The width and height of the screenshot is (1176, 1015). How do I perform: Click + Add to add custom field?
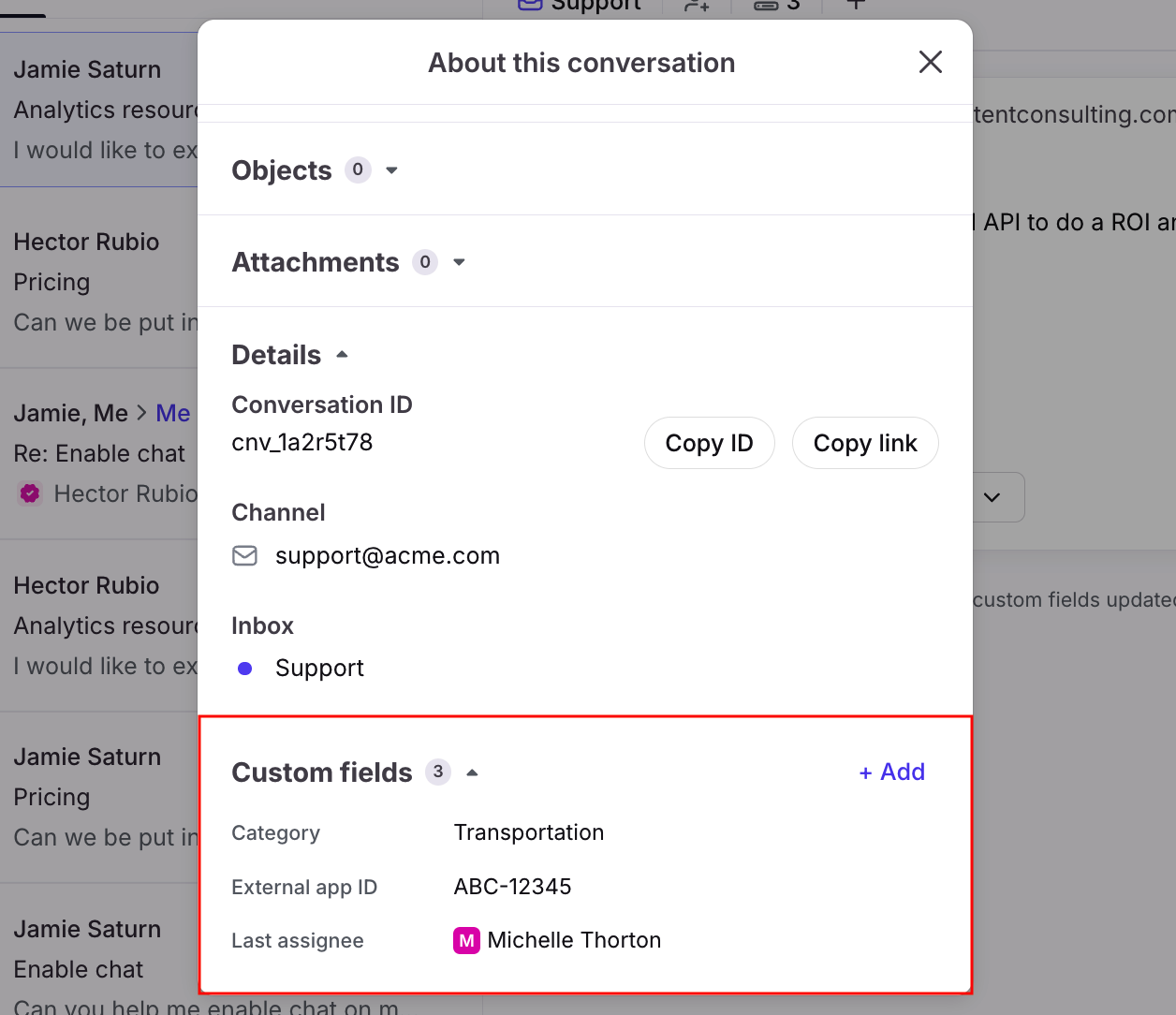tap(891, 772)
